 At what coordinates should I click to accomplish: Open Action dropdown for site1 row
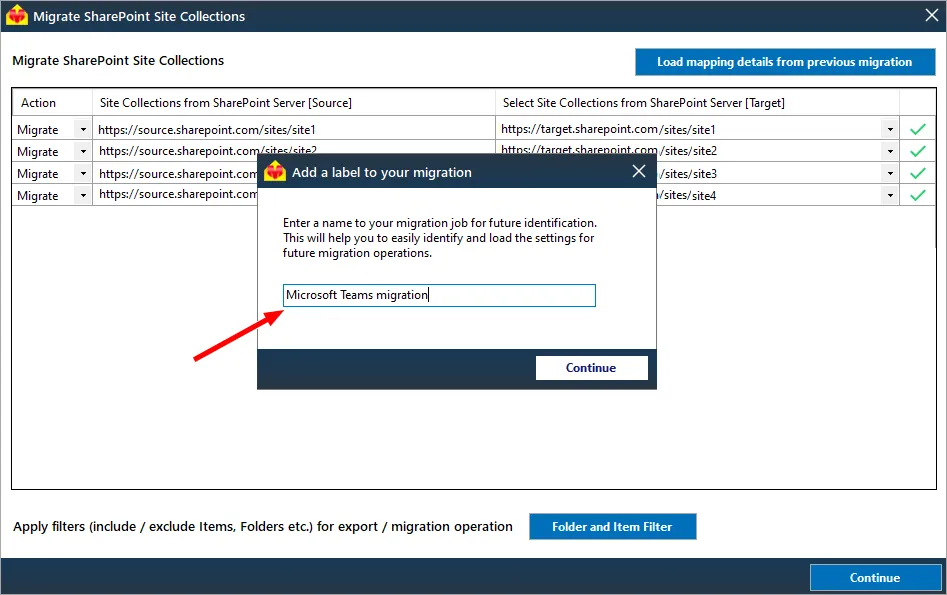pyautogui.click(x=83, y=129)
